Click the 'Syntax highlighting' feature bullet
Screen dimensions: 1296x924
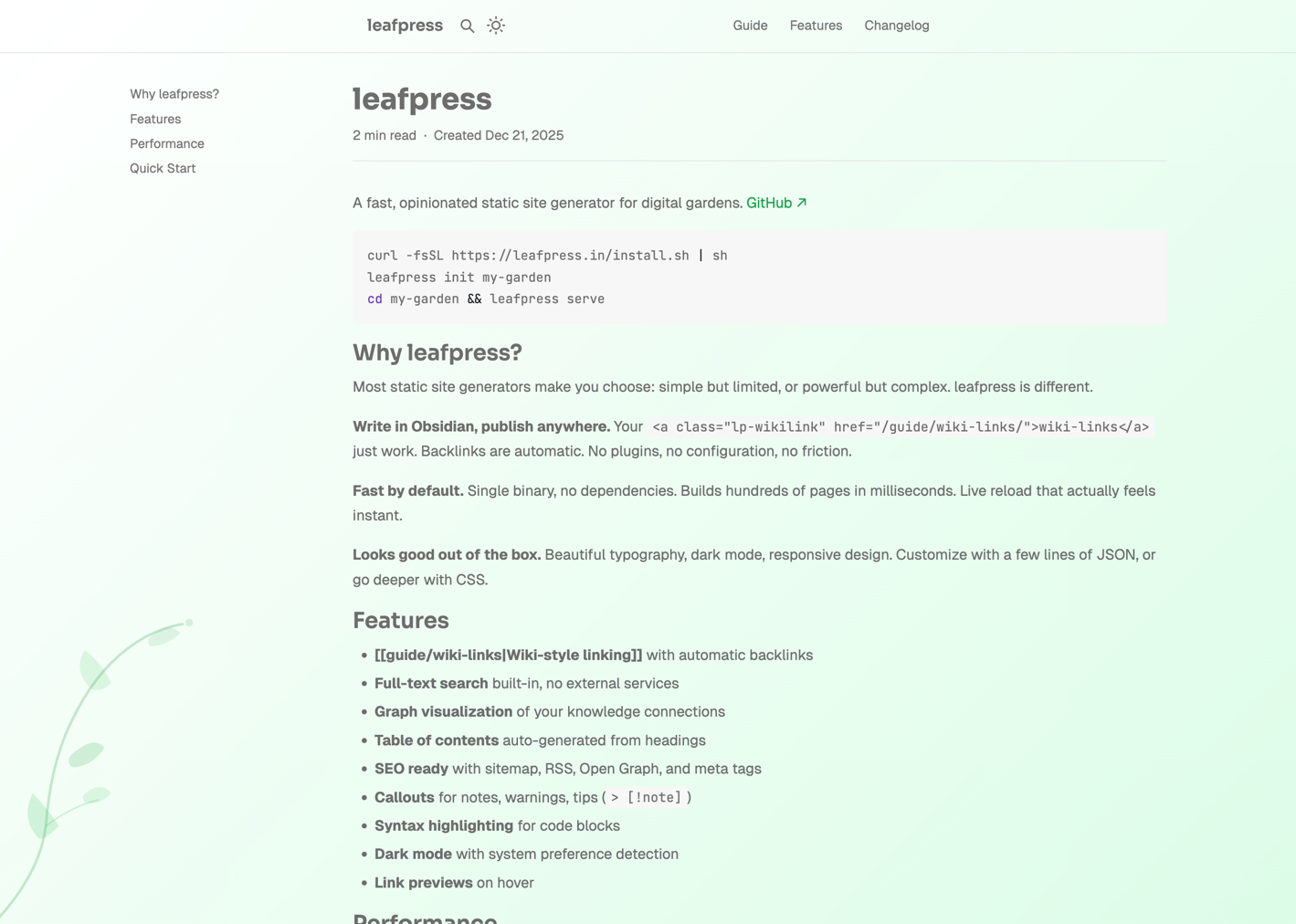(x=497, y=825)
